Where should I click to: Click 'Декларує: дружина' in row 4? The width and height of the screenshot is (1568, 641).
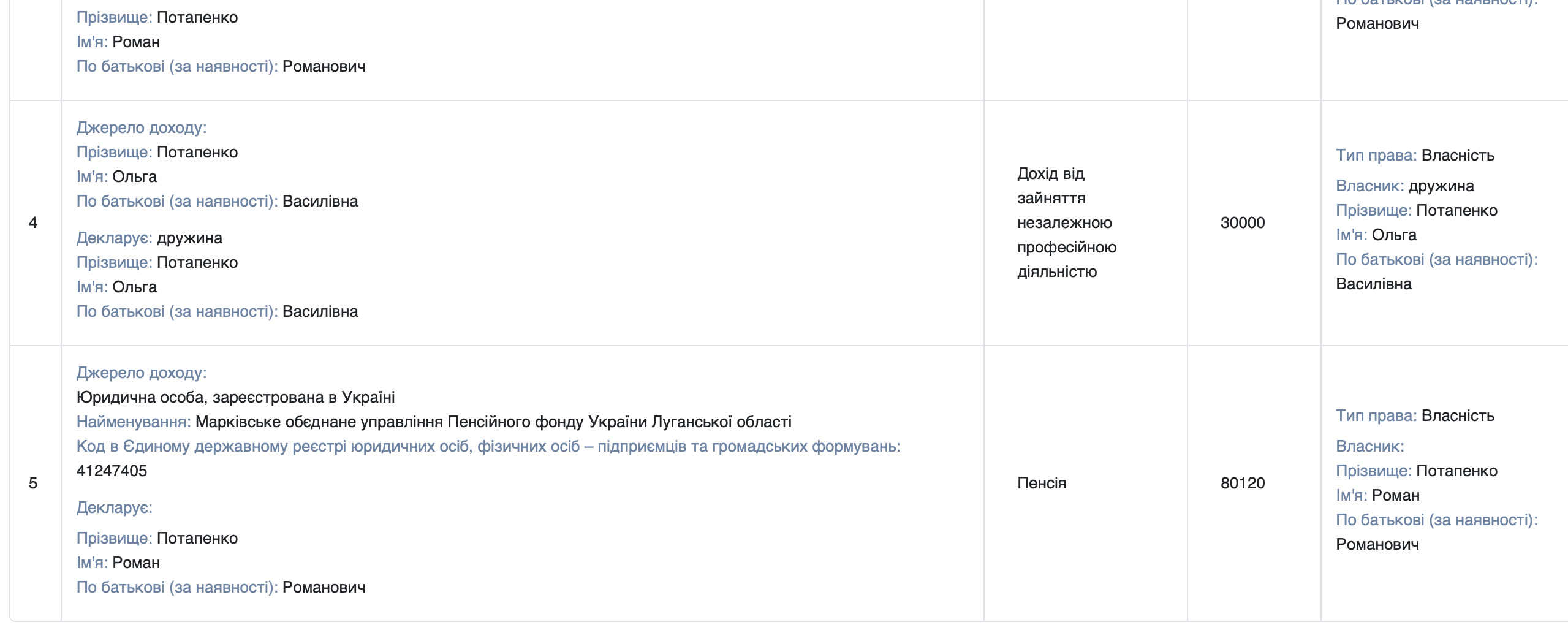(150, 238)
